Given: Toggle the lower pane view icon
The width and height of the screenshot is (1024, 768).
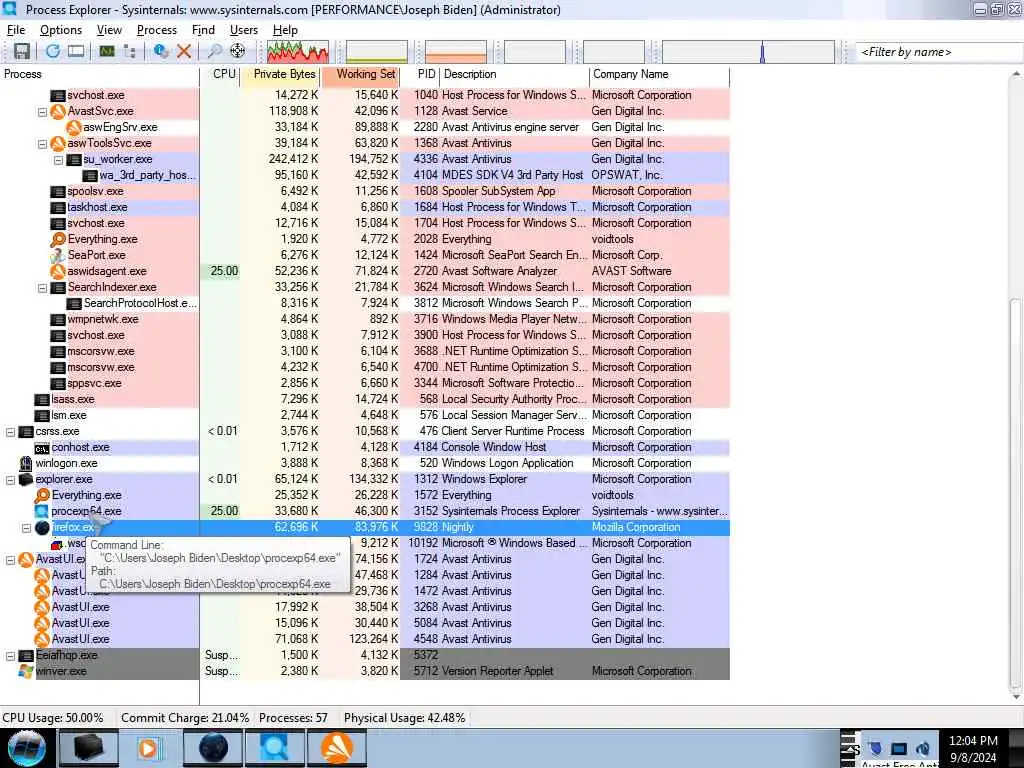Looking at the screenshot, I should click(x=76, y=51).
